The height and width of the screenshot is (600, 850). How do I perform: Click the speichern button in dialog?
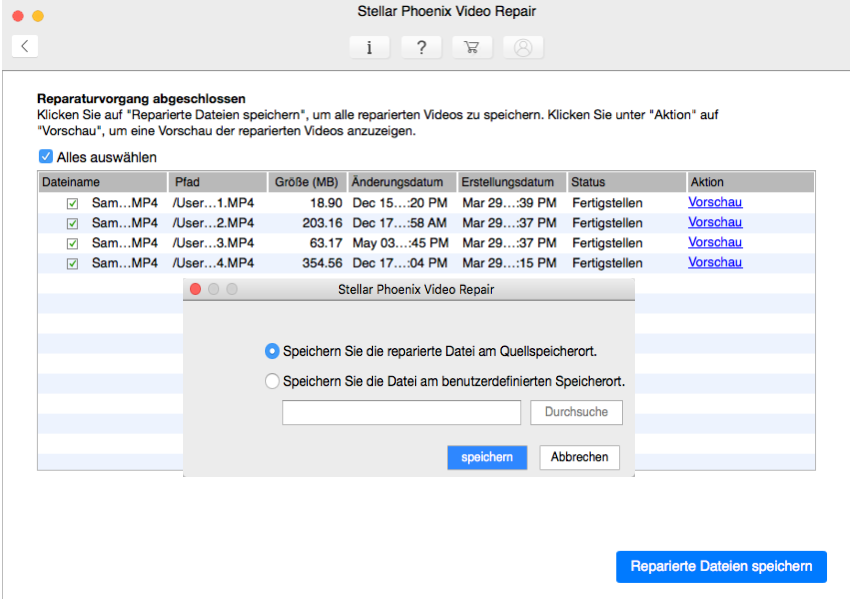point(487,457)
